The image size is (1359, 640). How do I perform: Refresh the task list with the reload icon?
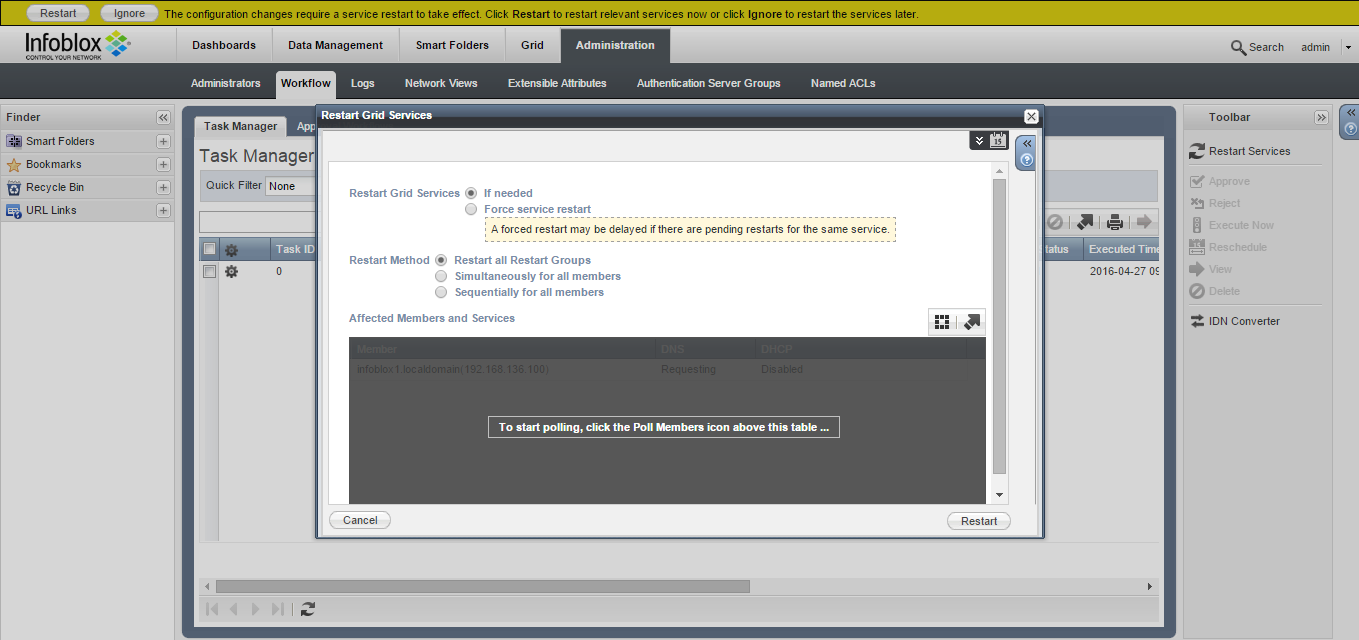pyautogui.click(x=308, y=608)
